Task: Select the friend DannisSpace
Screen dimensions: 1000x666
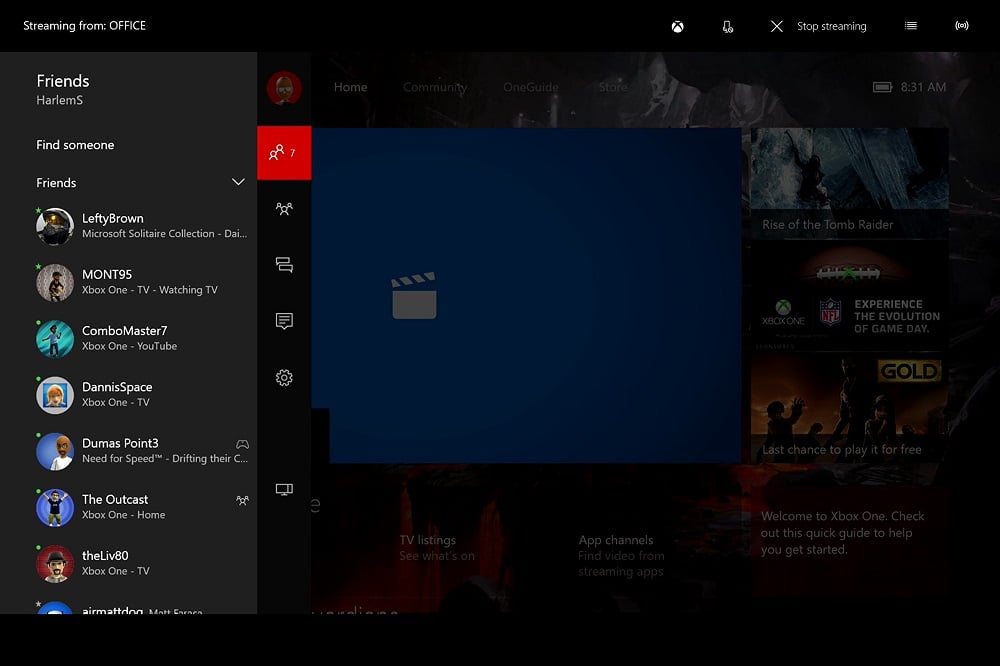Action: 142,394
